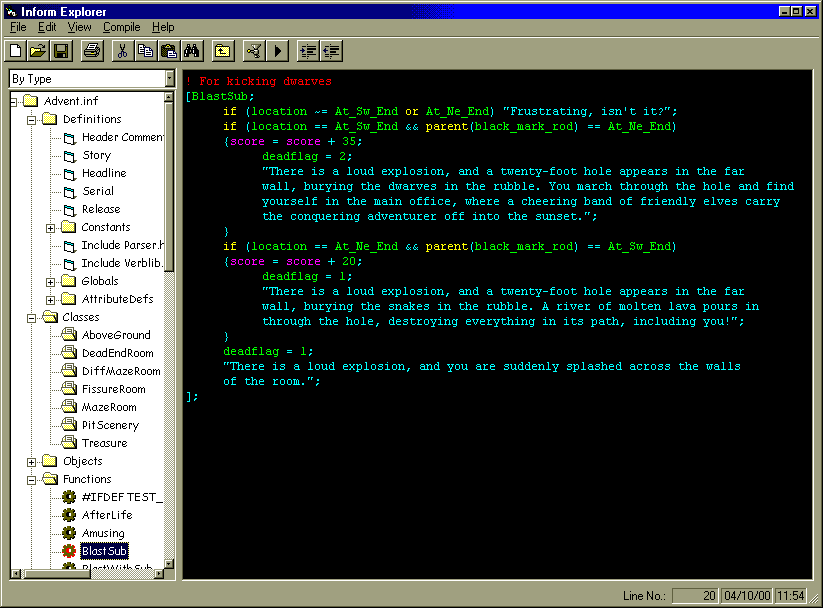Screen dimensions: 823x608
Task: Click the folder-up toolbar icon
Action: (x=223, y=51)
